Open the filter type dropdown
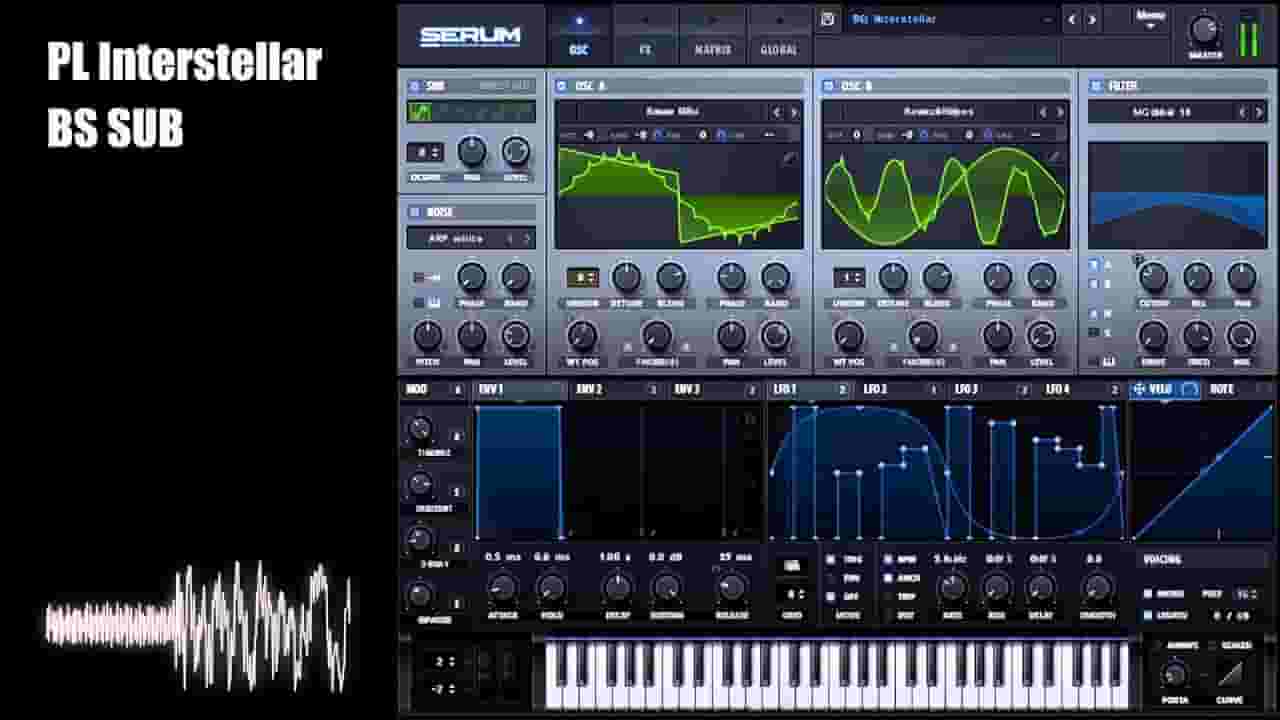This screenshot has height=720, width=1280. [1160, 112]
